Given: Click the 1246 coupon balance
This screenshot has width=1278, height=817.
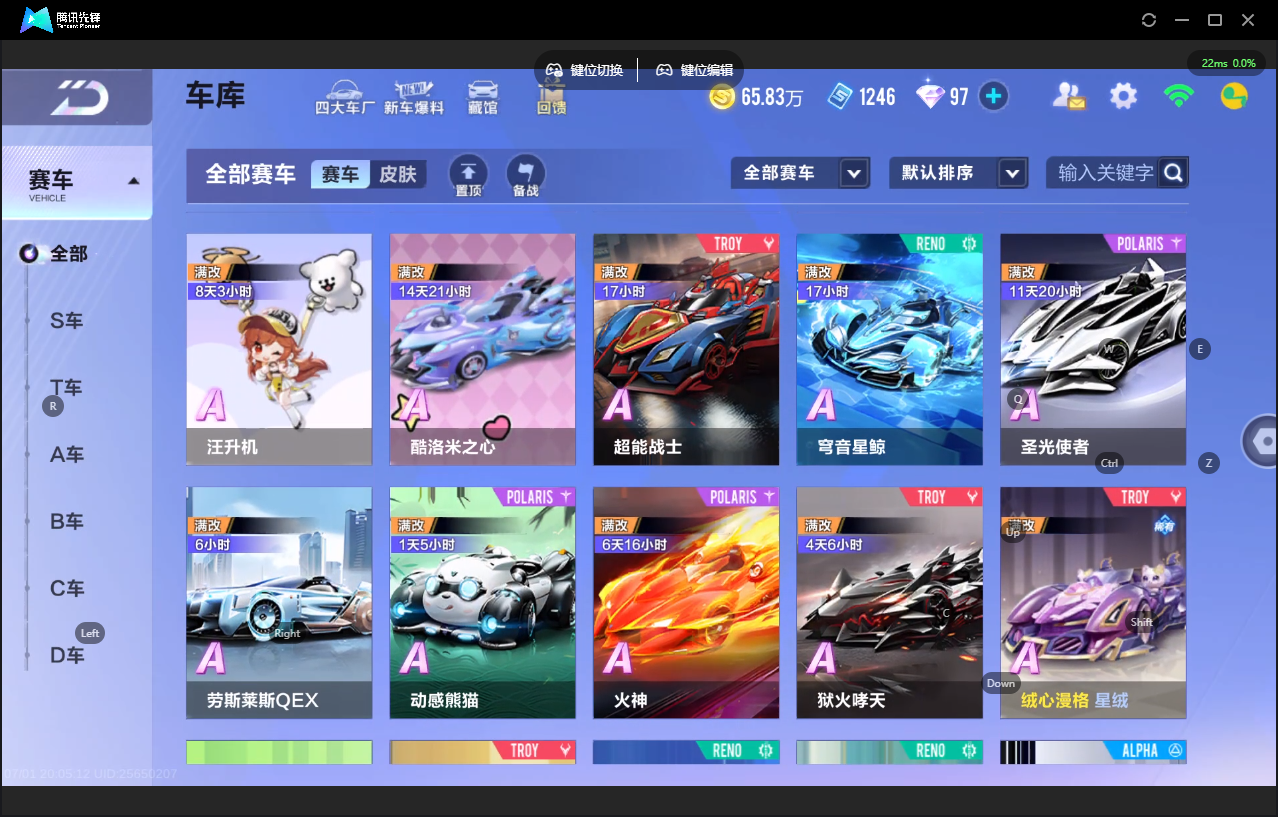Looking at the screenshot, I should 877,97.
